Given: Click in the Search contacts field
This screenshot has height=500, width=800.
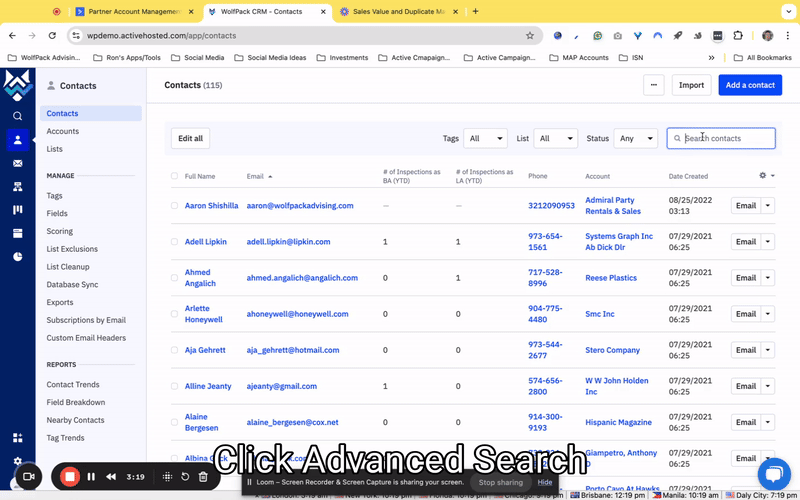Looking at the screenshot, I should (721, 138).
